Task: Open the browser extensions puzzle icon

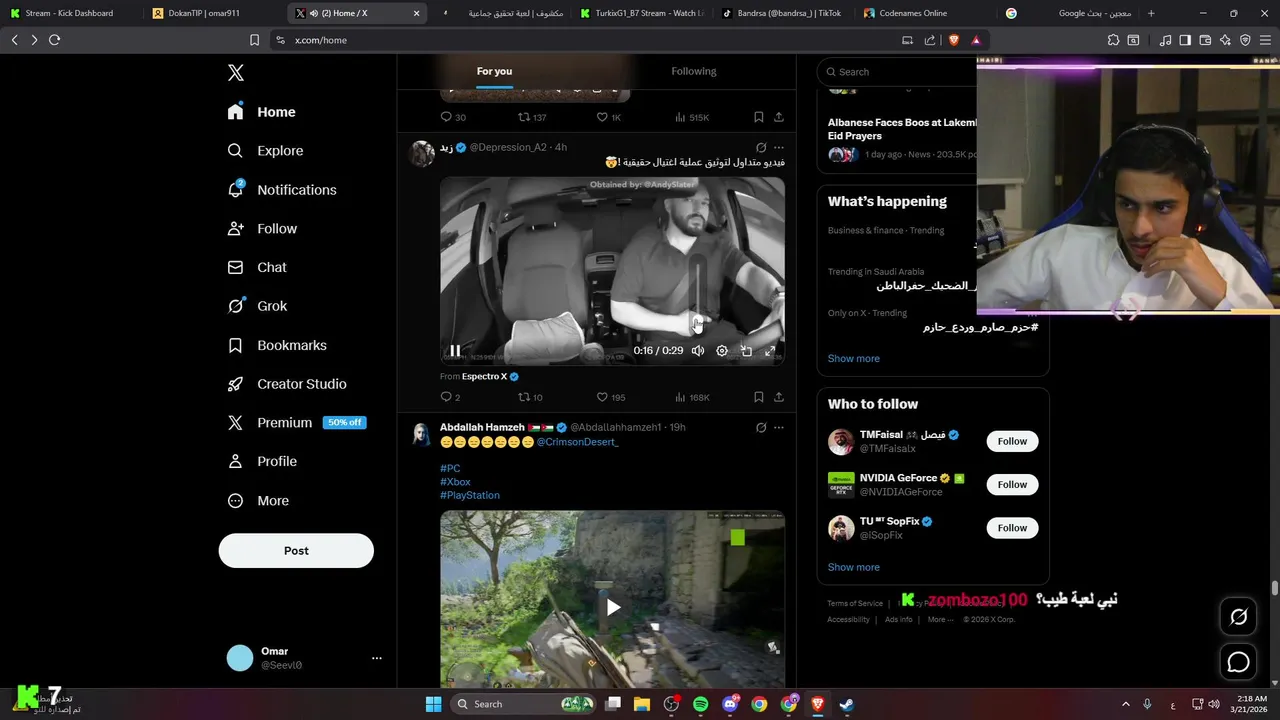Action: coord(1113,40)
